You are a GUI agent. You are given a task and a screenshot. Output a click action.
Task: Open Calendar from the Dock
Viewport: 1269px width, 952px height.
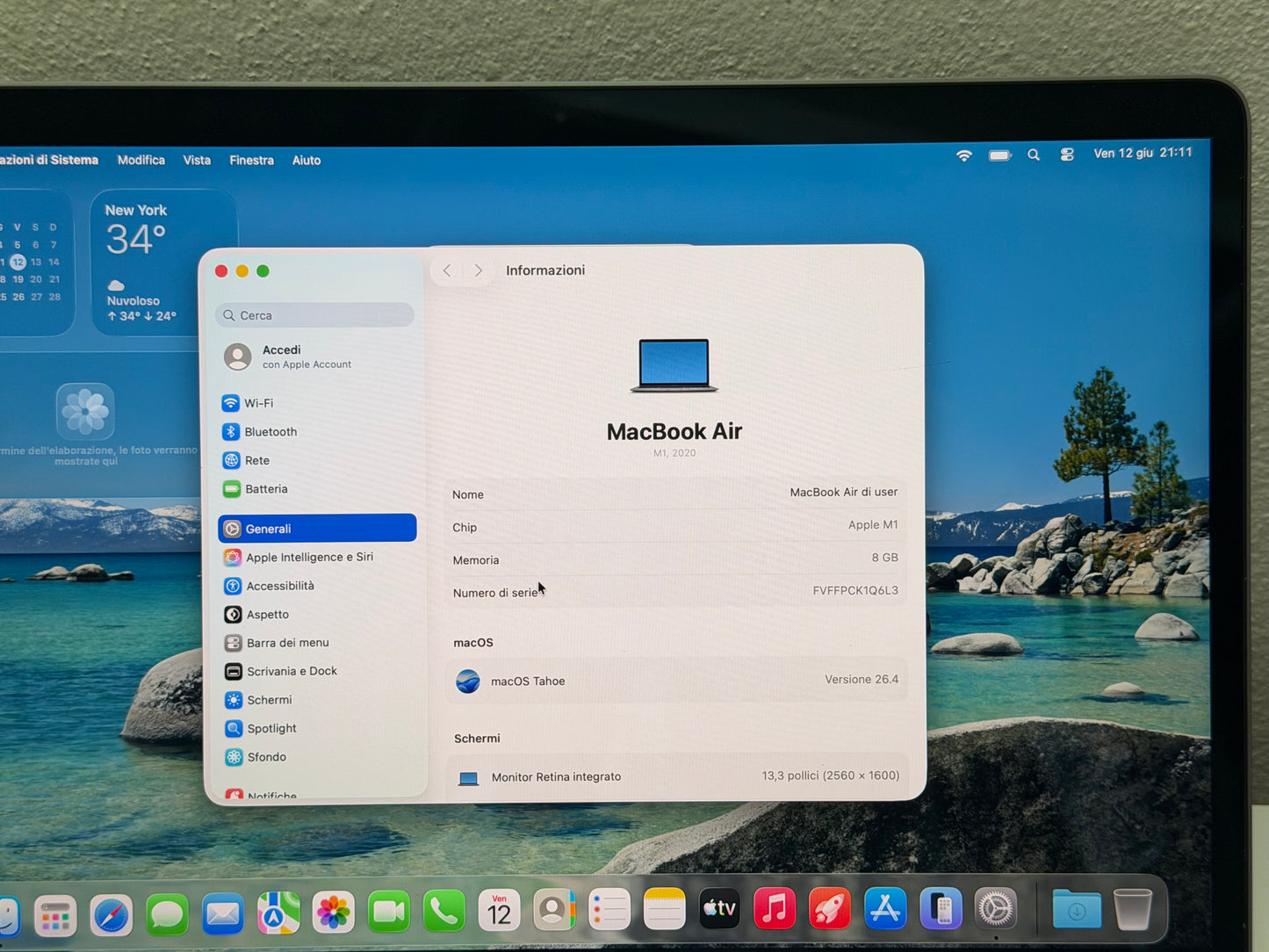[x=499, y=912]
